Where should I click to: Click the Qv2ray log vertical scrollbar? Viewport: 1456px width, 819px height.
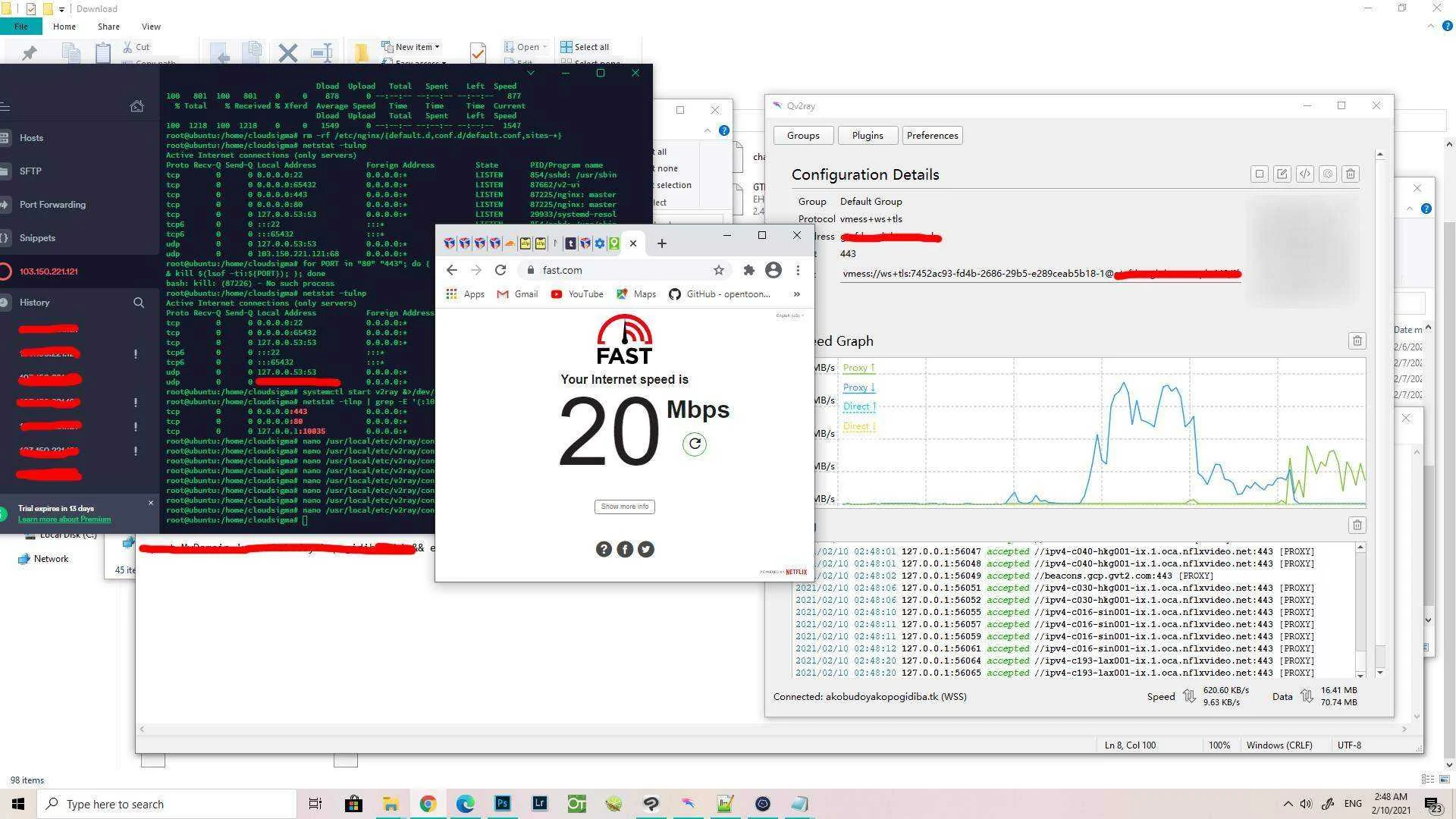click(1360, 610)
